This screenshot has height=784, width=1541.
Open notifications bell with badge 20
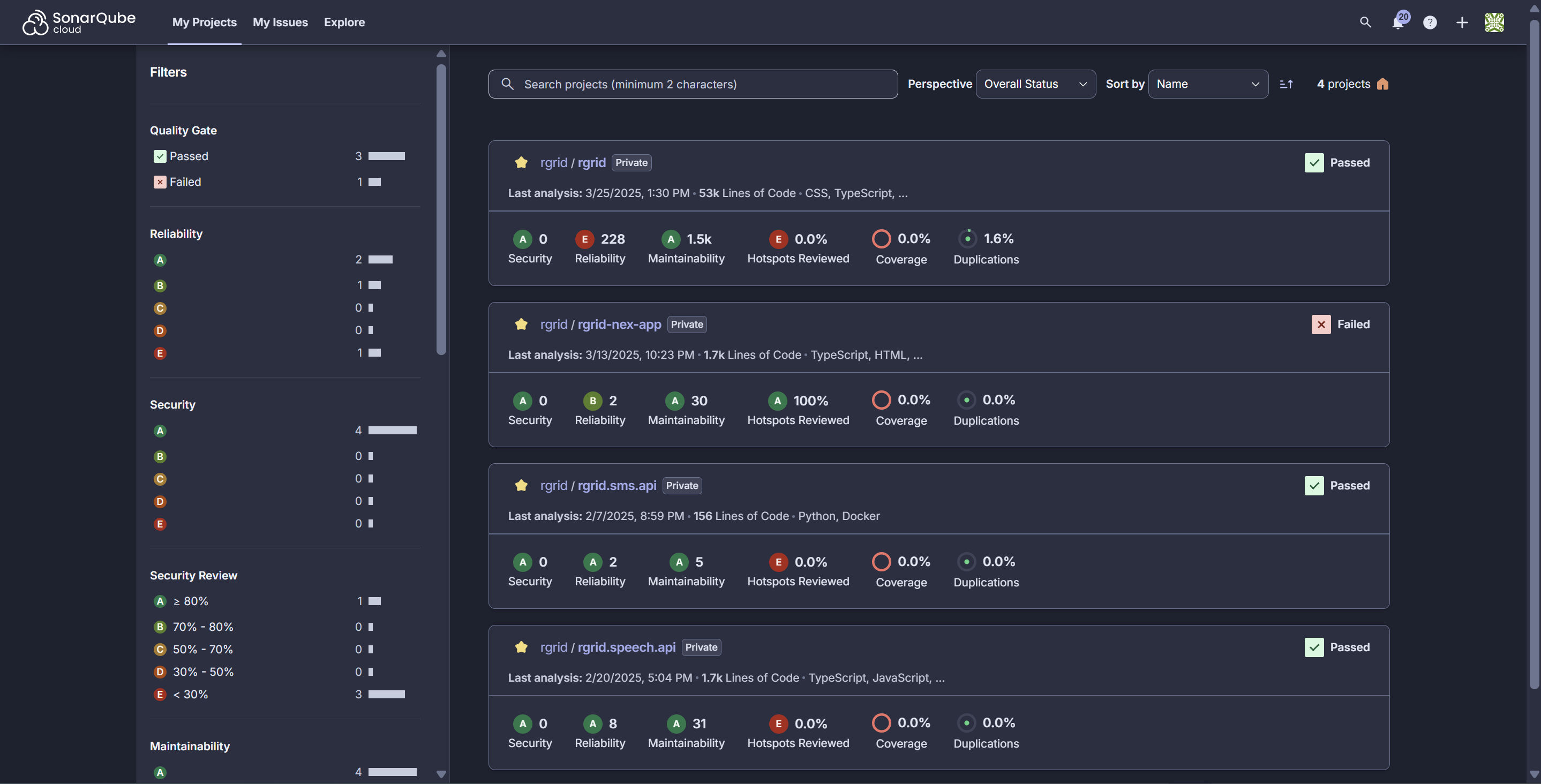pyautogui.click(x=1399, y=21)
